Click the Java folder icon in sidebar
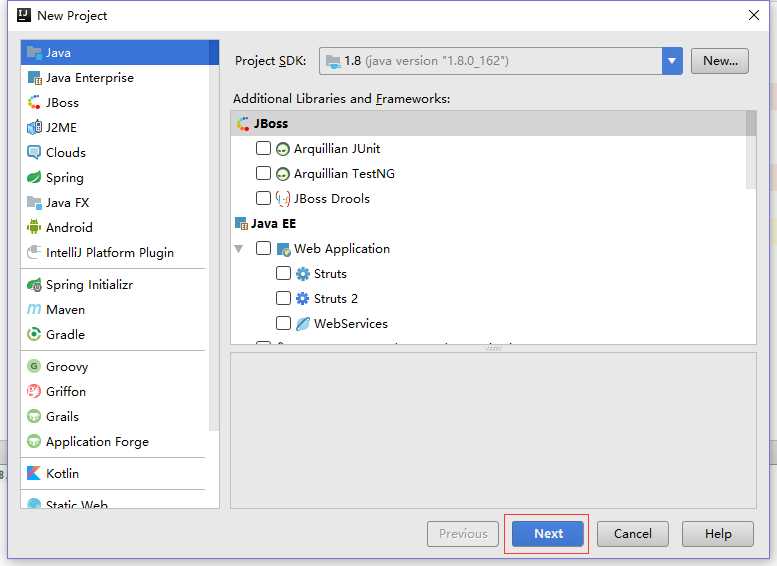This screenshot has width=777, height=566. (x=34, y=52)
